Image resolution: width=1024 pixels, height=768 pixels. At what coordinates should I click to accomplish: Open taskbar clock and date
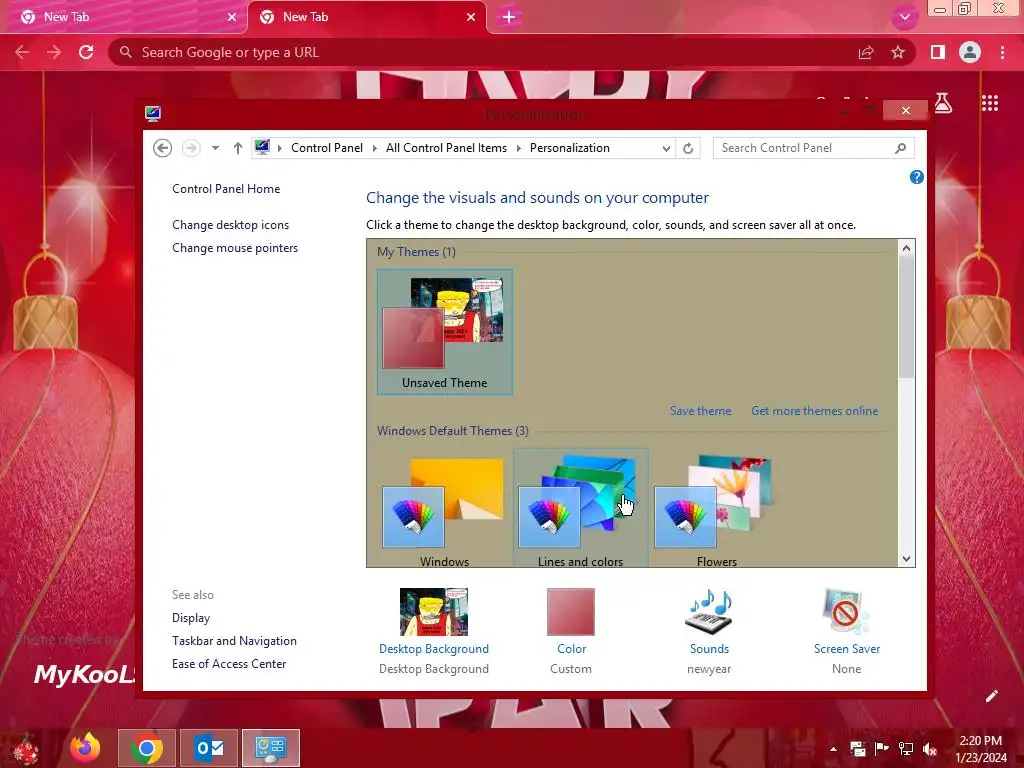point(980,749)
